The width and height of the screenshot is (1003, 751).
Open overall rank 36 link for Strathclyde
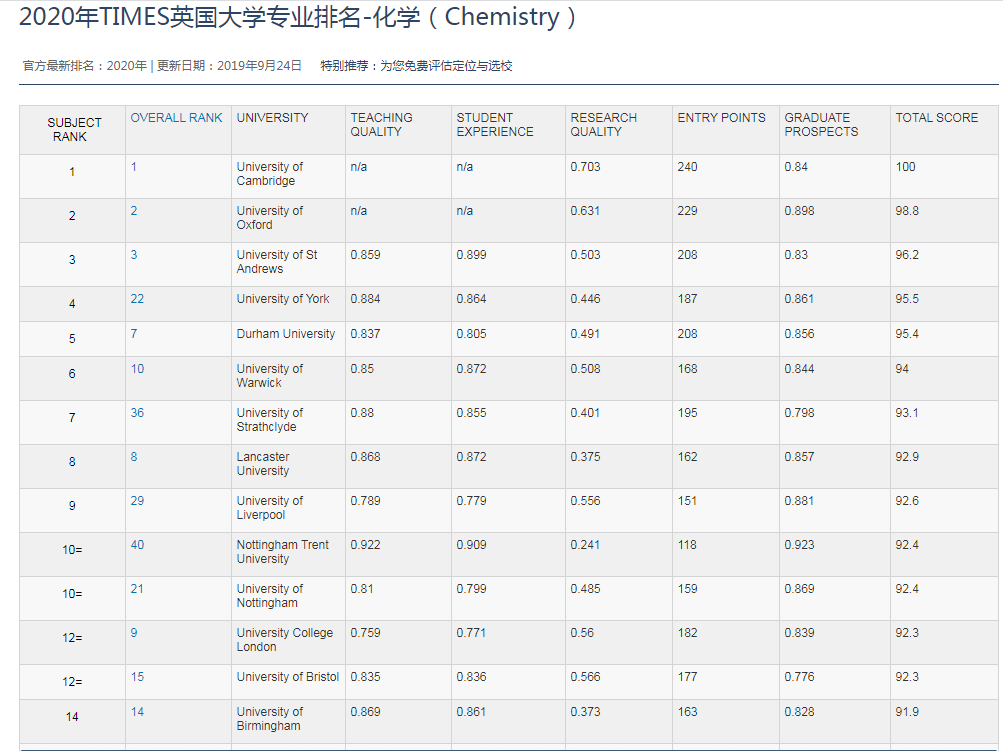(x=137, y=413)
